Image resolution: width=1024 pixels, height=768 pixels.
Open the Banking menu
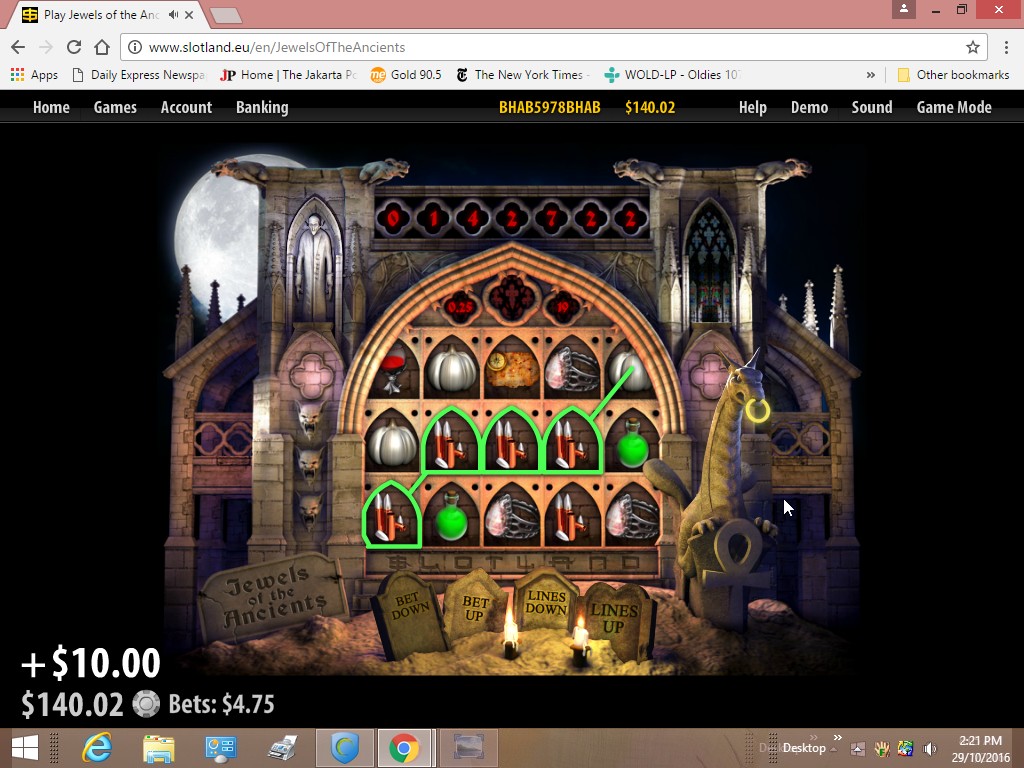262,107
